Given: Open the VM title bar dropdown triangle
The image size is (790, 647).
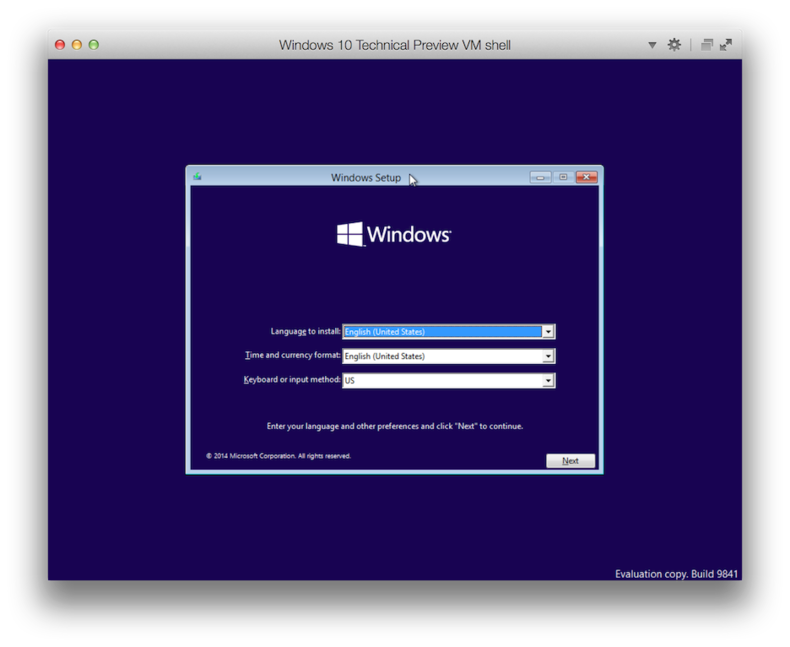Looking at the screenshot, I should tap(652, 45).
